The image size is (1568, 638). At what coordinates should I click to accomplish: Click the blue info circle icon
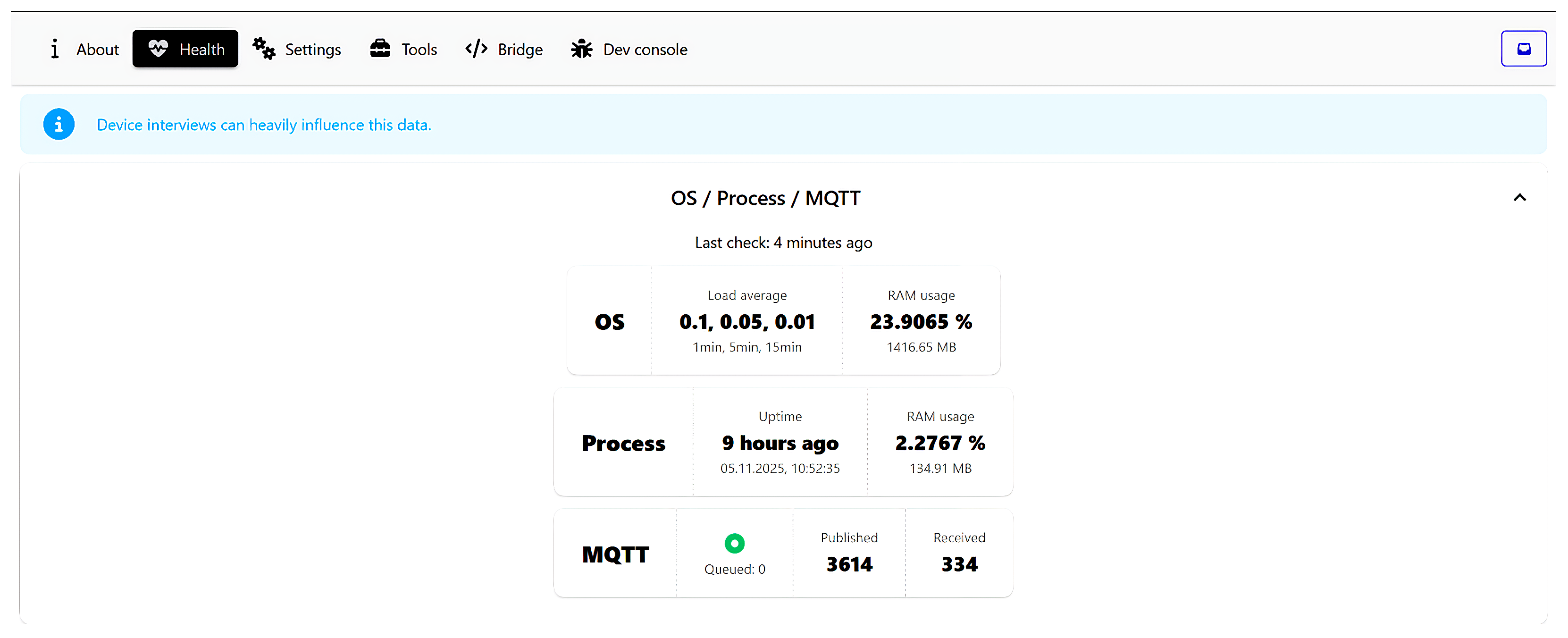pyautogui.click(x=59, y=124)
